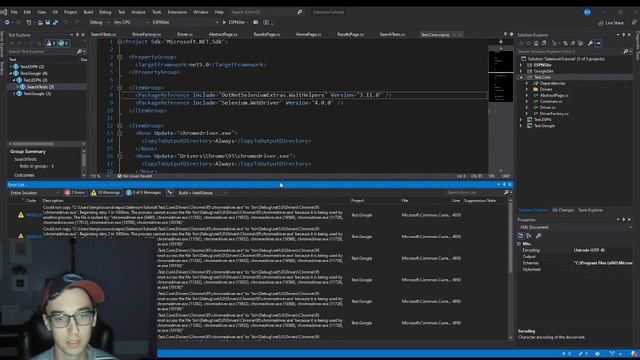
Task: Click the Error List search magnifier icon
Action: (x=506, y=193)
